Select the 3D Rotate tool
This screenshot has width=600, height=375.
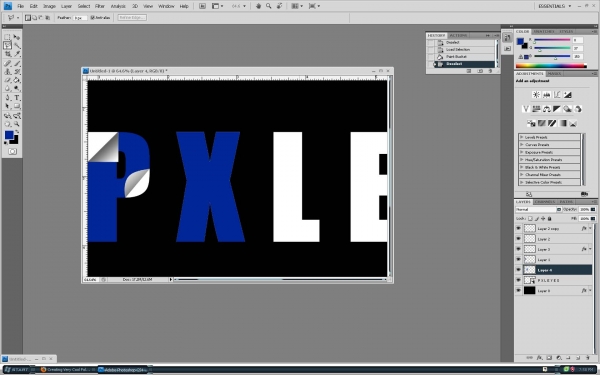tap(7, 116)
